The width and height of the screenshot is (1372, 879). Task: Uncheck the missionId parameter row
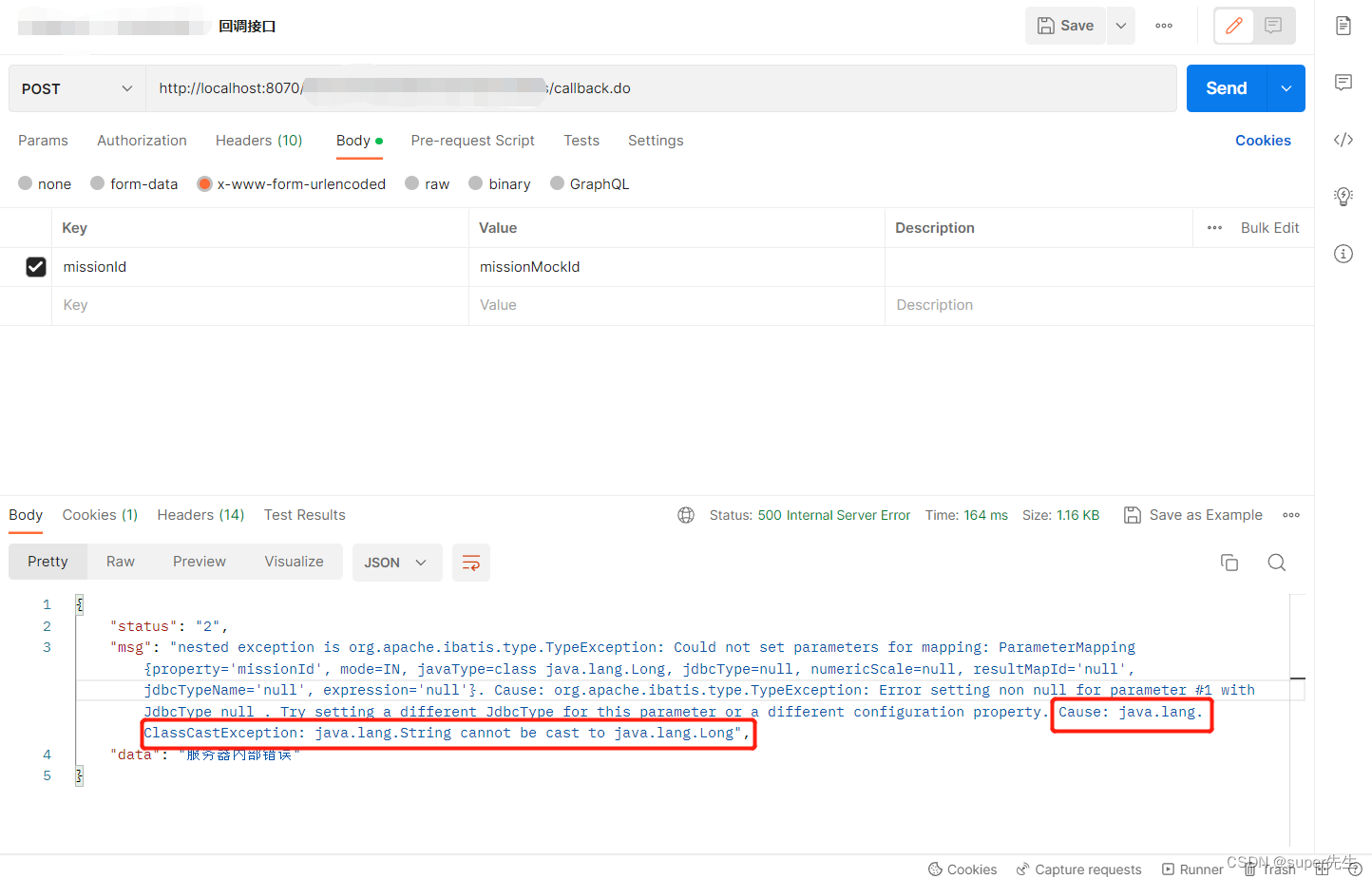pos(36,266)
